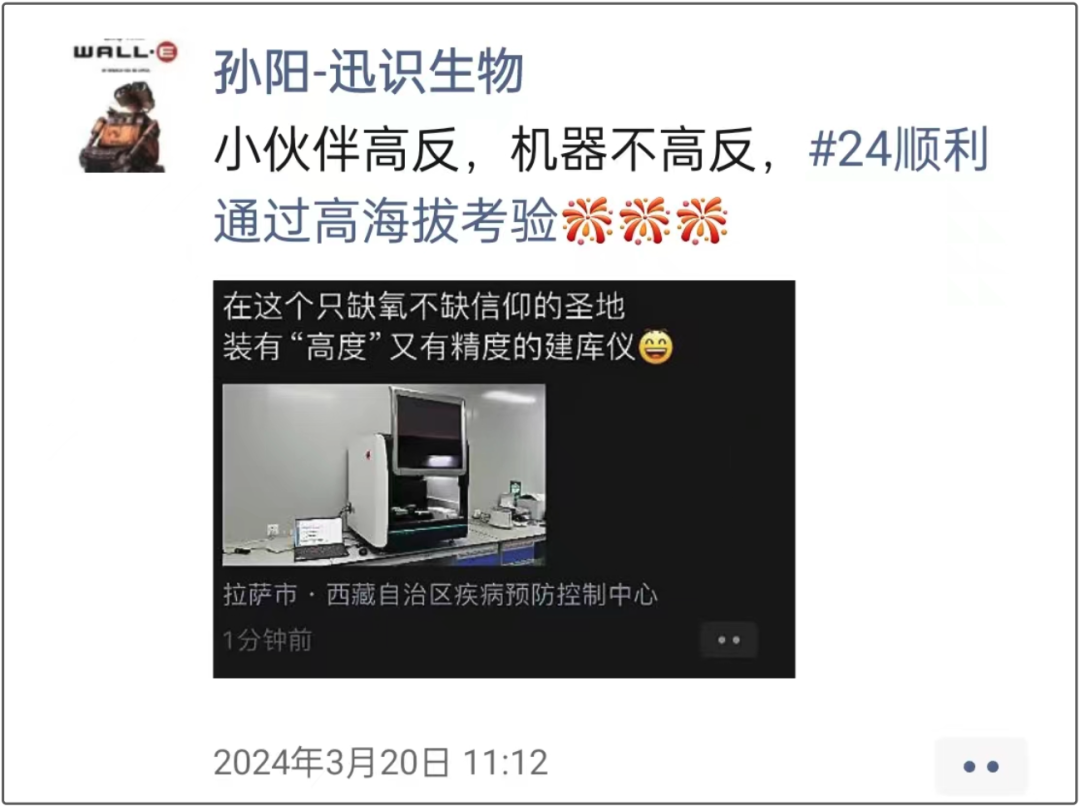Open hashtag #24顺利通过高海拔考验

(601, 185)
